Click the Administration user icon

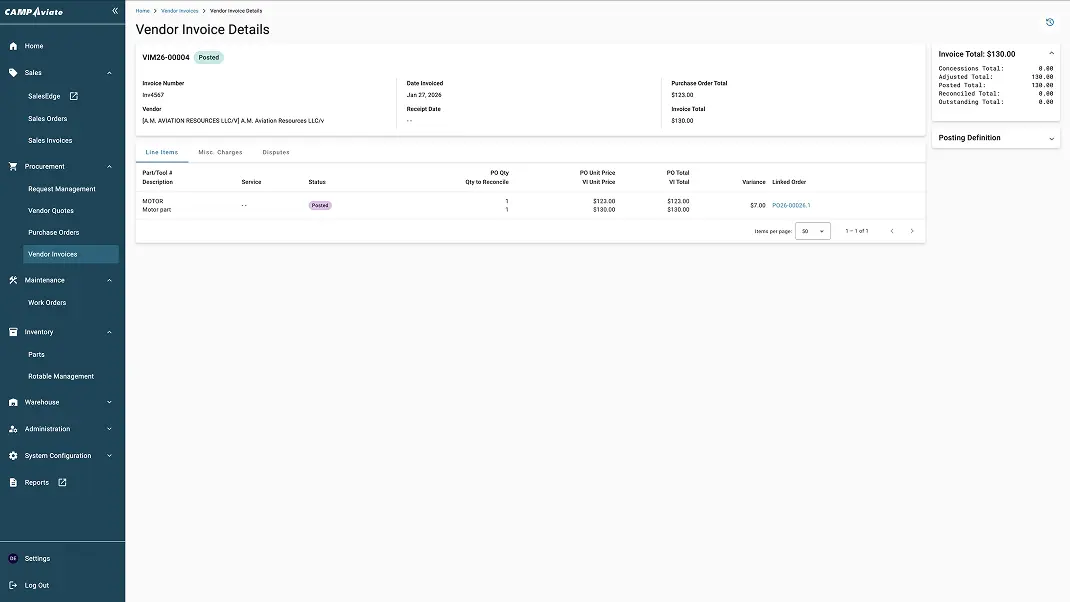(13, 429)
